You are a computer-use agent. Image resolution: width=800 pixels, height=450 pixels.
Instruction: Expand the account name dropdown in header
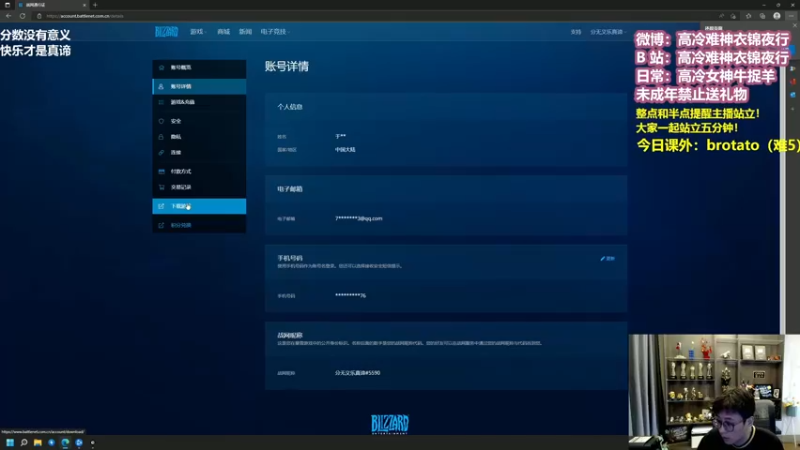pos(608,32)
